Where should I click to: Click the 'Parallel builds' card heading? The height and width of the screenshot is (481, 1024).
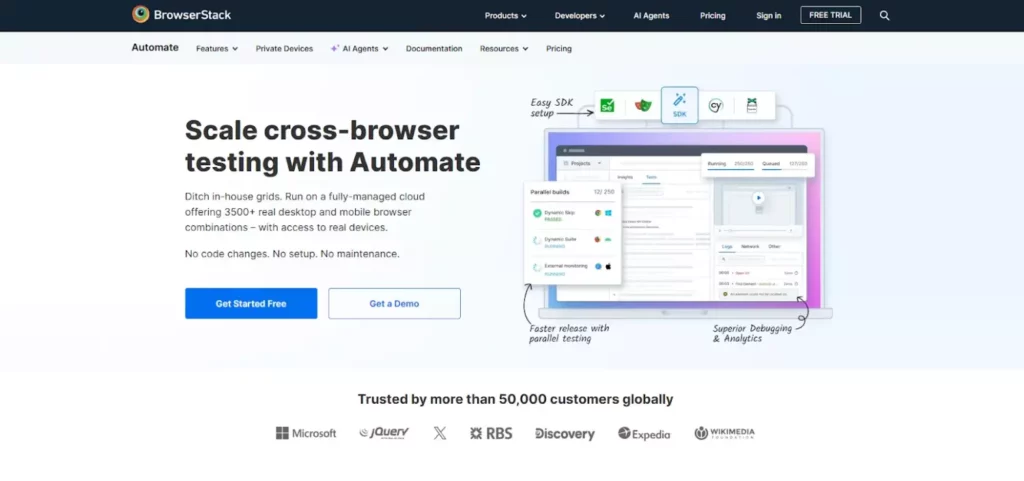[551, 192]
